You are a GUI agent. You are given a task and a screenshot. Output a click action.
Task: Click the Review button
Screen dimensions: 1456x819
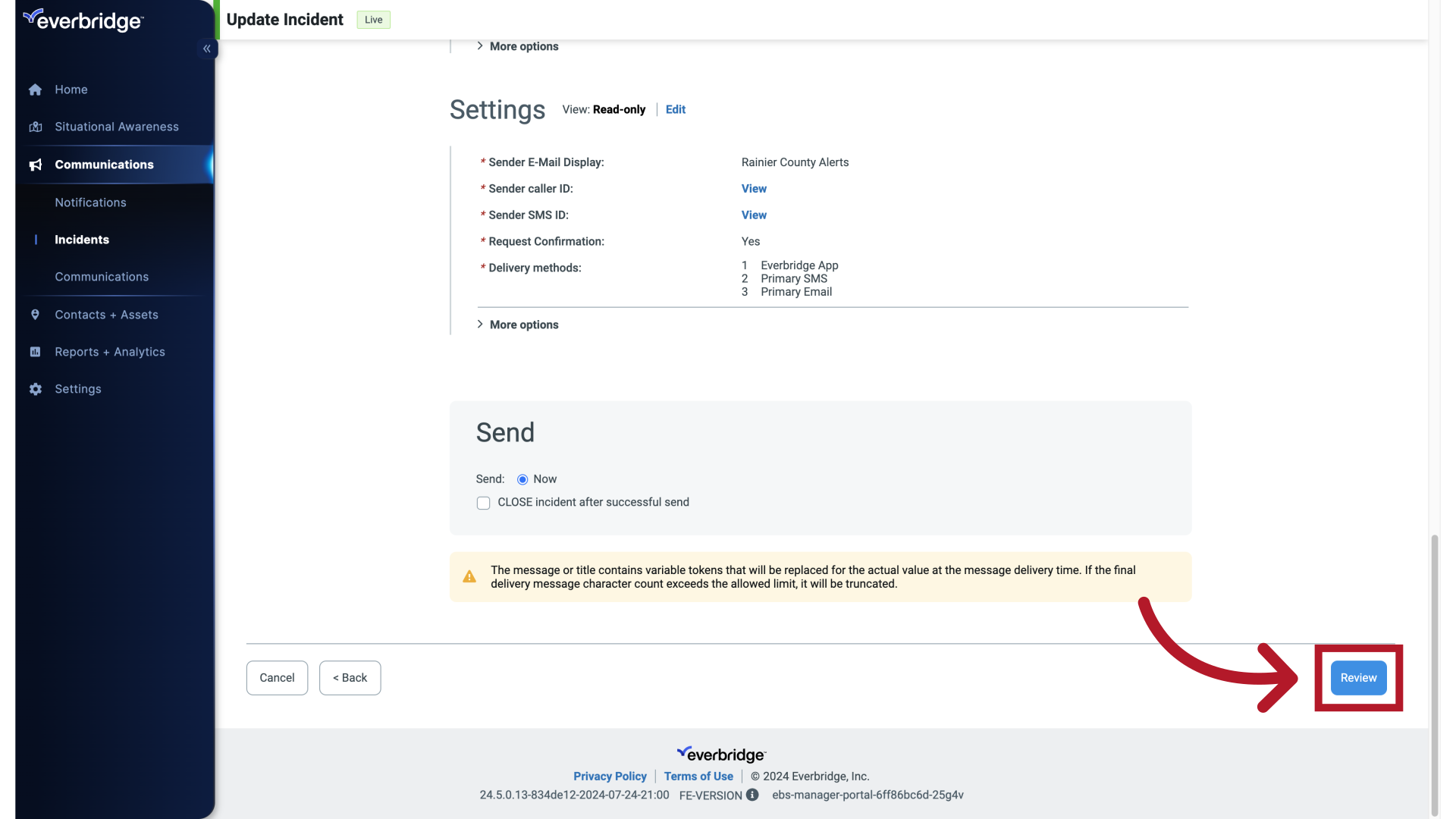click(x=1358, y=677)
